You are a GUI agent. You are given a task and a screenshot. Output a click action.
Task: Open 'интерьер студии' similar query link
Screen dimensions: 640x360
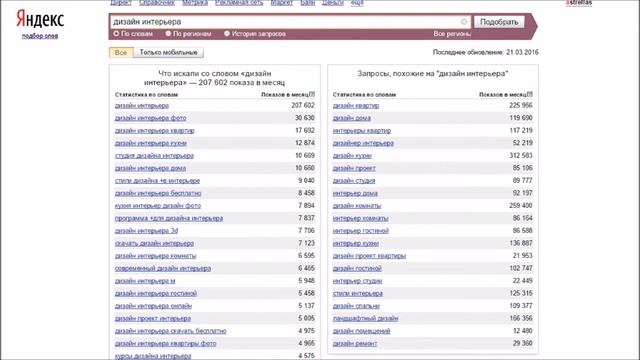pos(358,281)
